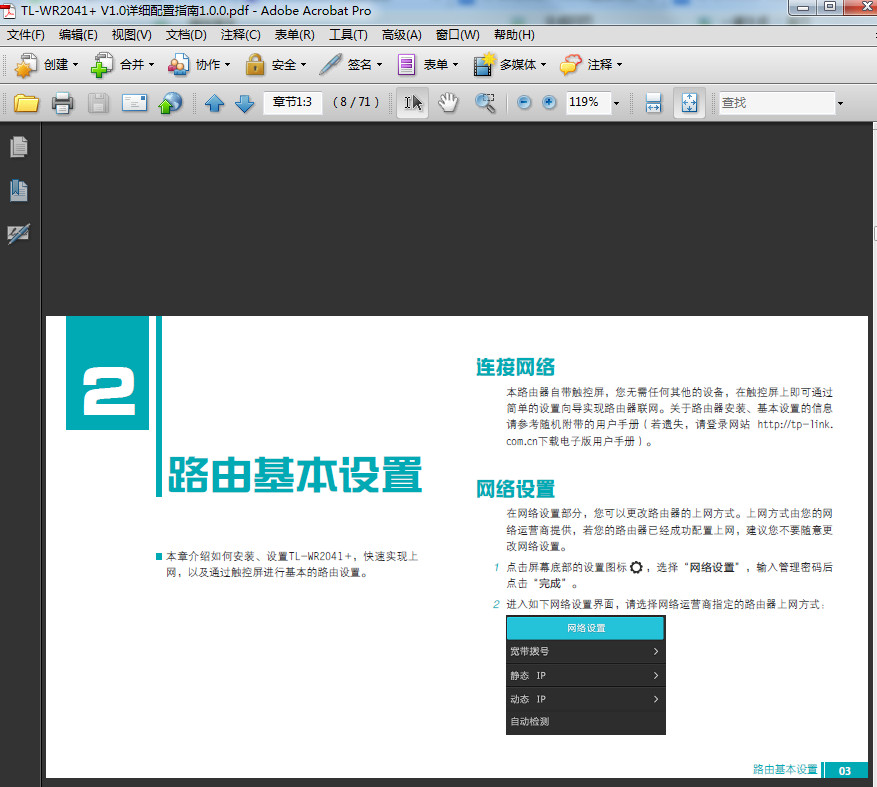Click the email document icon
877x787 pixels.
click(x=133, y=102)
